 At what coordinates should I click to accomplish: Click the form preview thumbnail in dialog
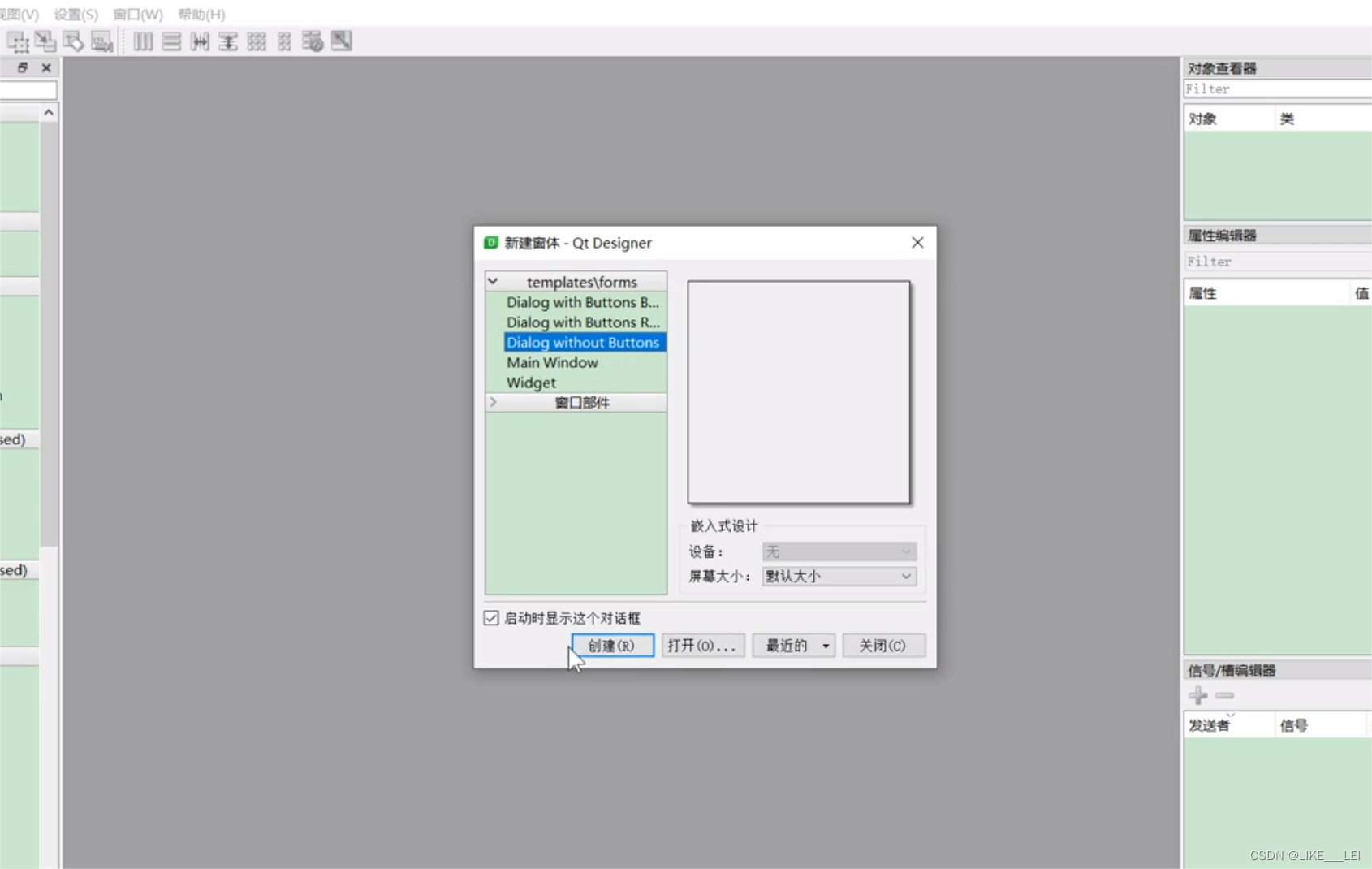pyautogui.click(x=799, y=392)
